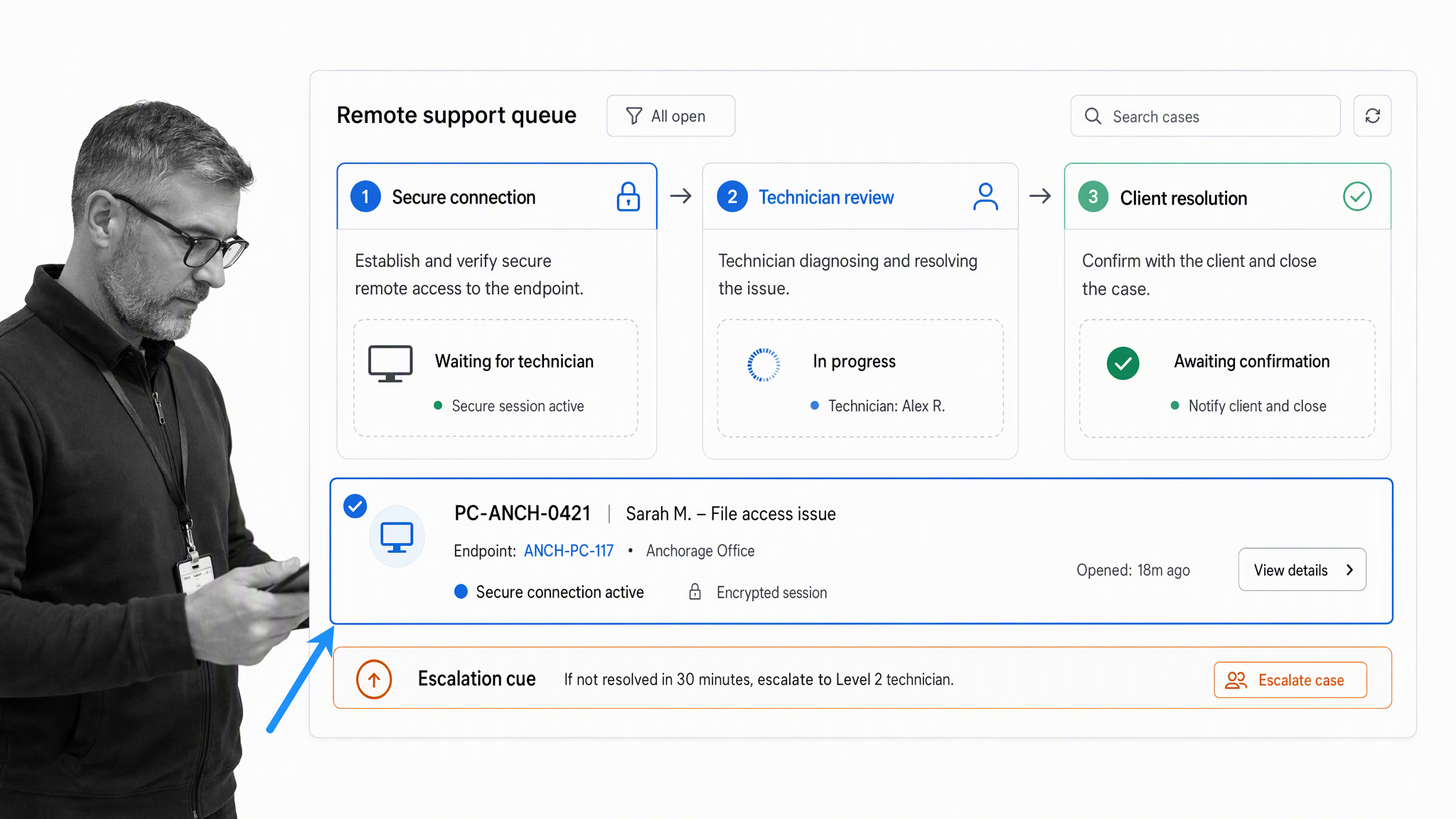1456x819 pixels.
Task: Click the Escalate case button
Action: pos(1290,680)
